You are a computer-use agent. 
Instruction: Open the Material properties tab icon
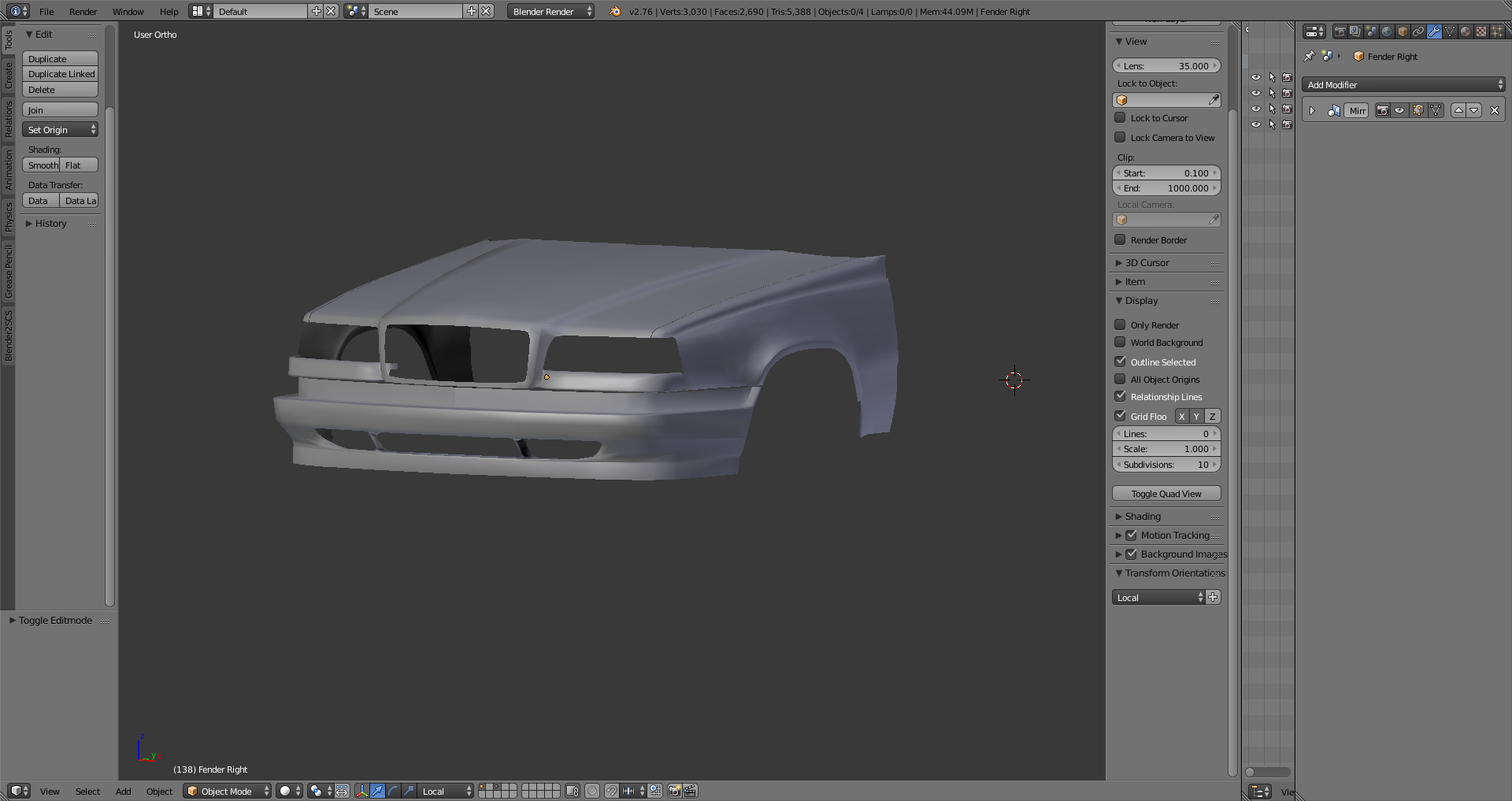click(1466, 32)
